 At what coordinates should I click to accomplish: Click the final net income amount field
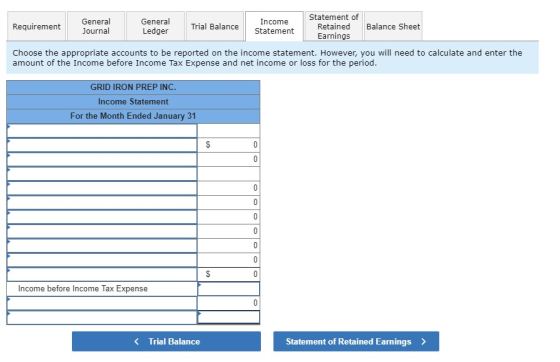229,317
